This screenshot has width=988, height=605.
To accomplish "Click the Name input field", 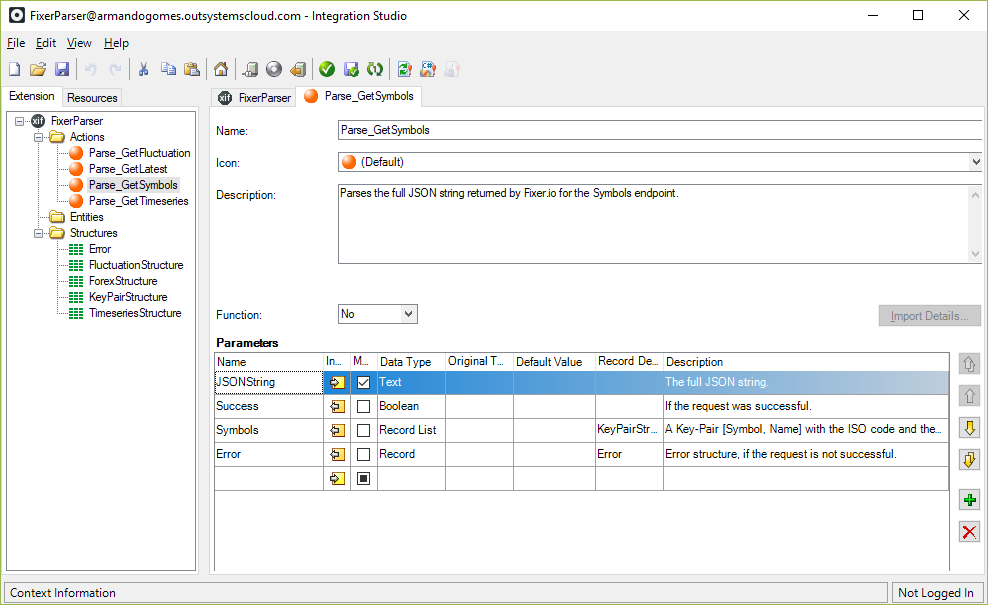I will tap(660, 130).
